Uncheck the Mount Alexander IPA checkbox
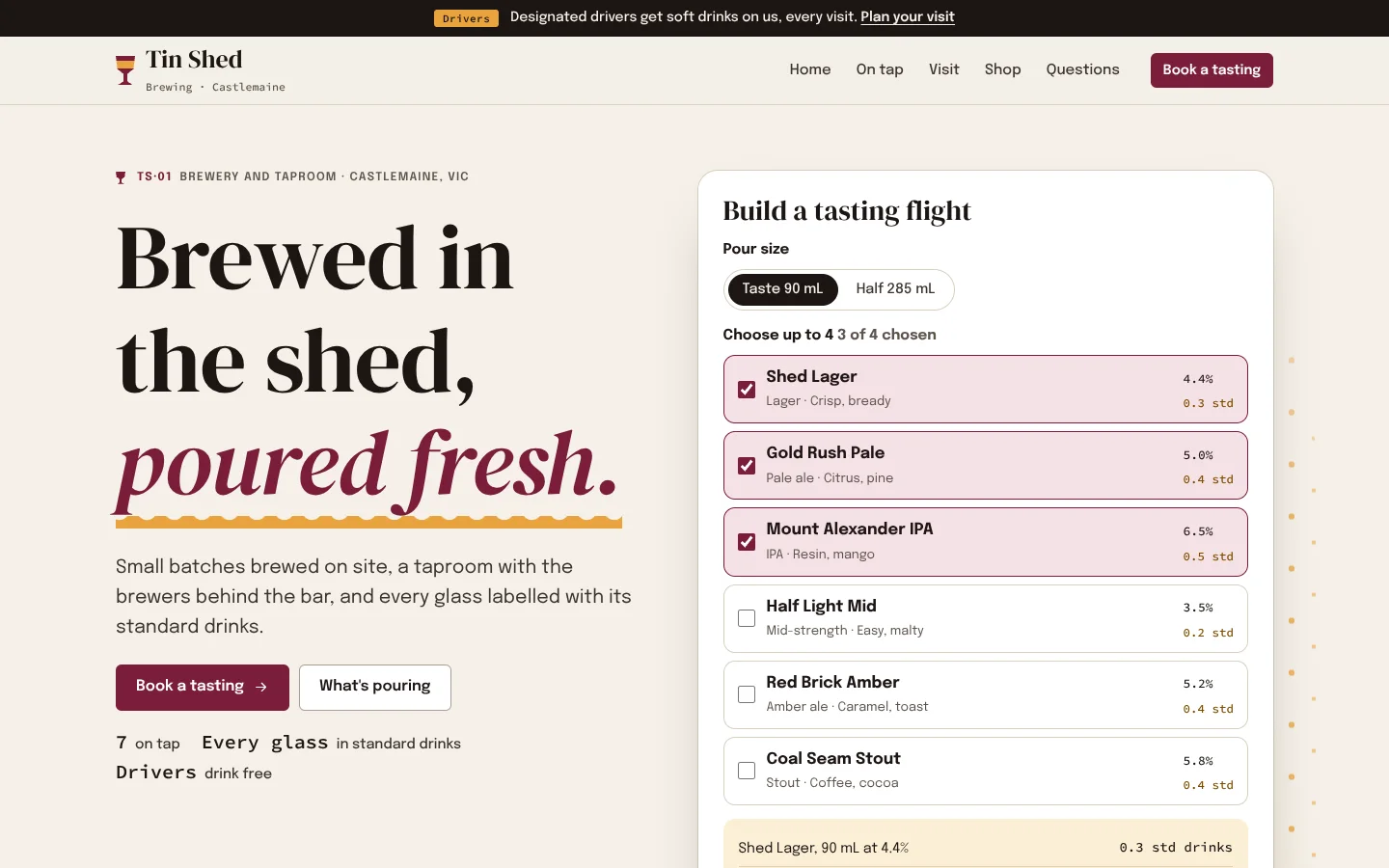Viewport: 1389px width, 868px height. (x=747, y=542)
